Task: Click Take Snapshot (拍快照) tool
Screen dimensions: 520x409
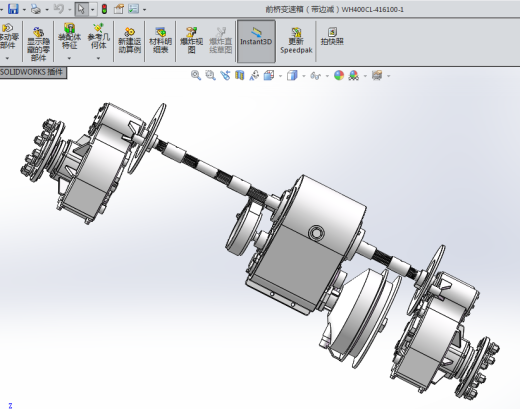Action: [332, 37]
